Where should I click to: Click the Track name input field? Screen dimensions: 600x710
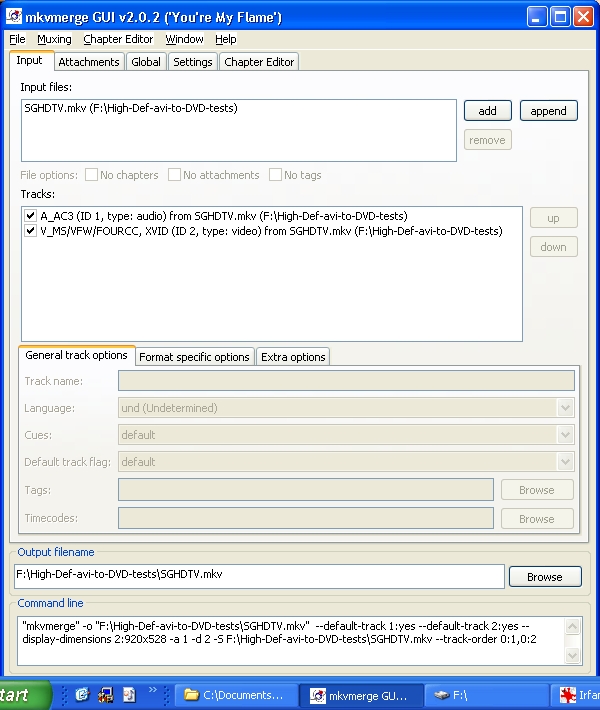[x=346, y=380]
